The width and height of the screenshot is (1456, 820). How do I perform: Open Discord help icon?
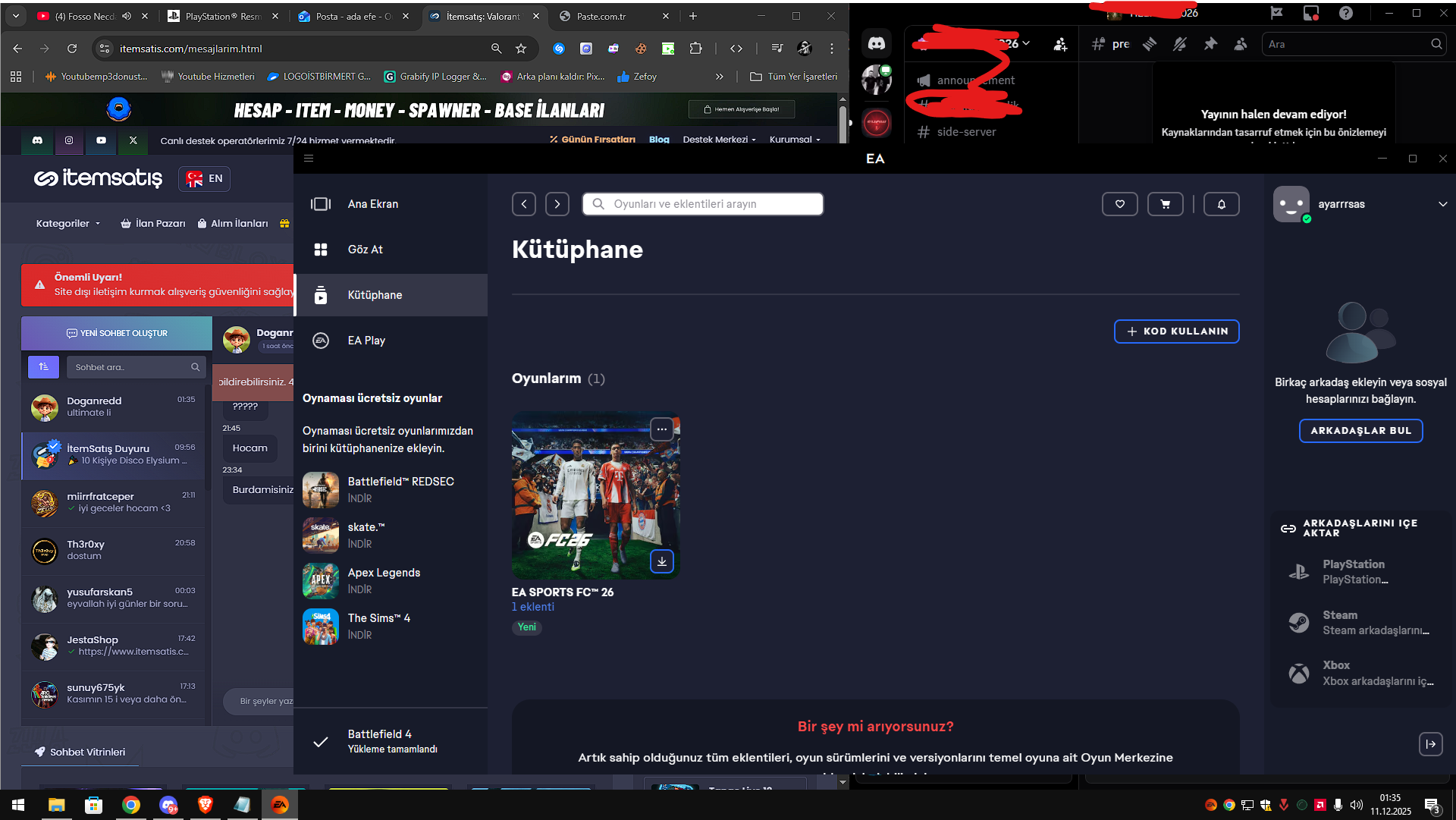(x=1346, y=13)
